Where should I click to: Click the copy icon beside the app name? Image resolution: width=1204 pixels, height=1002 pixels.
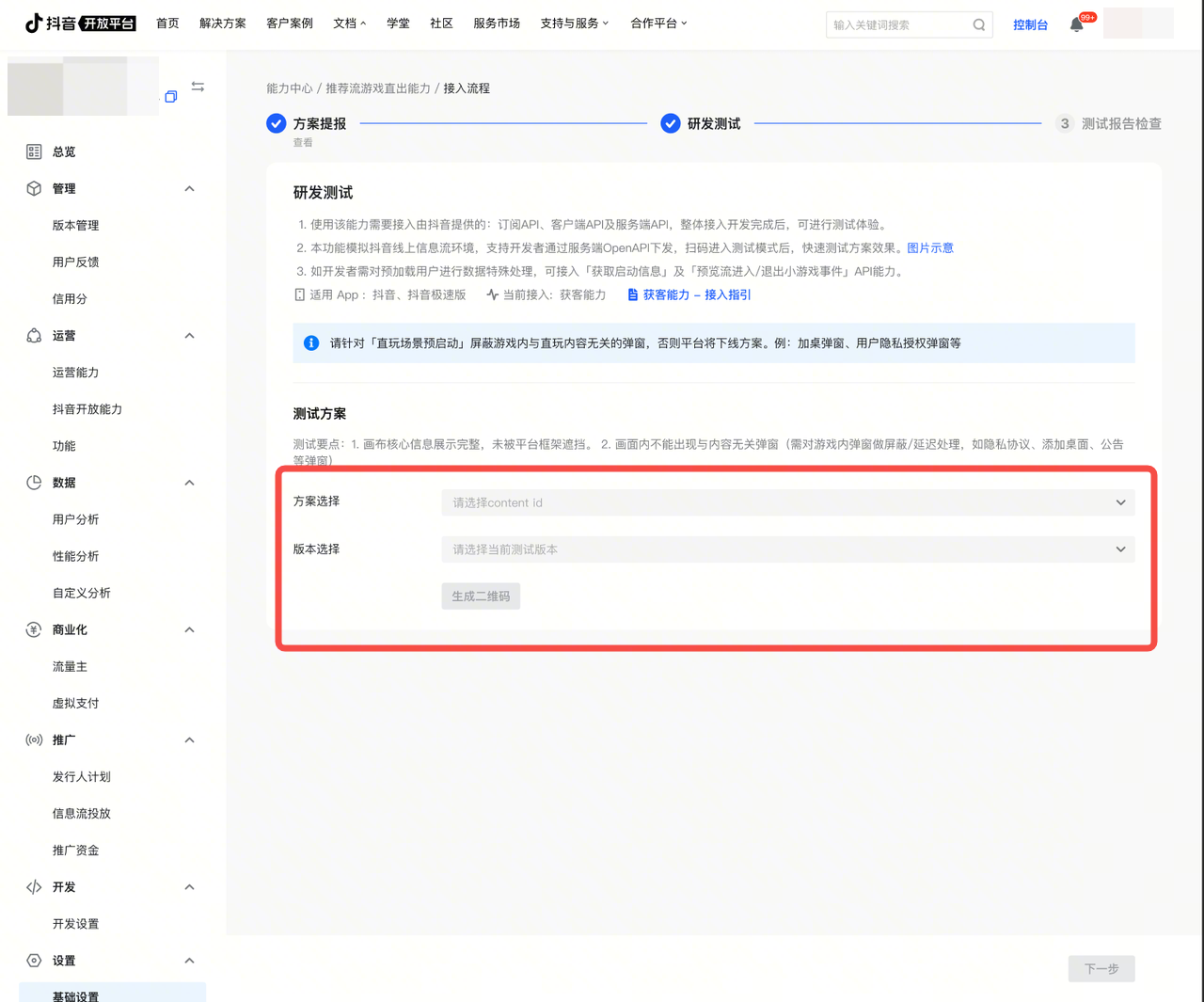171,96
